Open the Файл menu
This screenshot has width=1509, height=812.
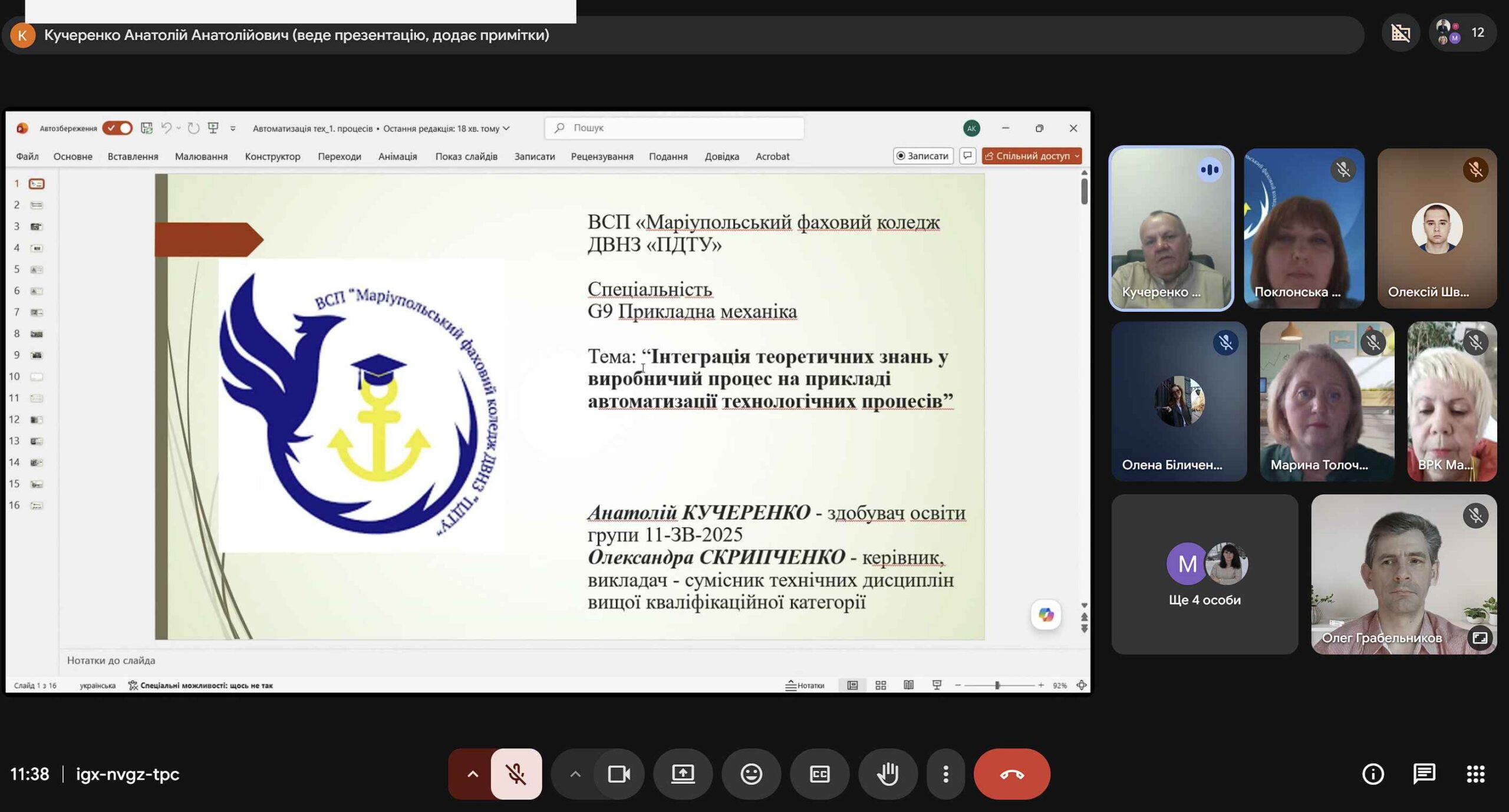point(27,156)
